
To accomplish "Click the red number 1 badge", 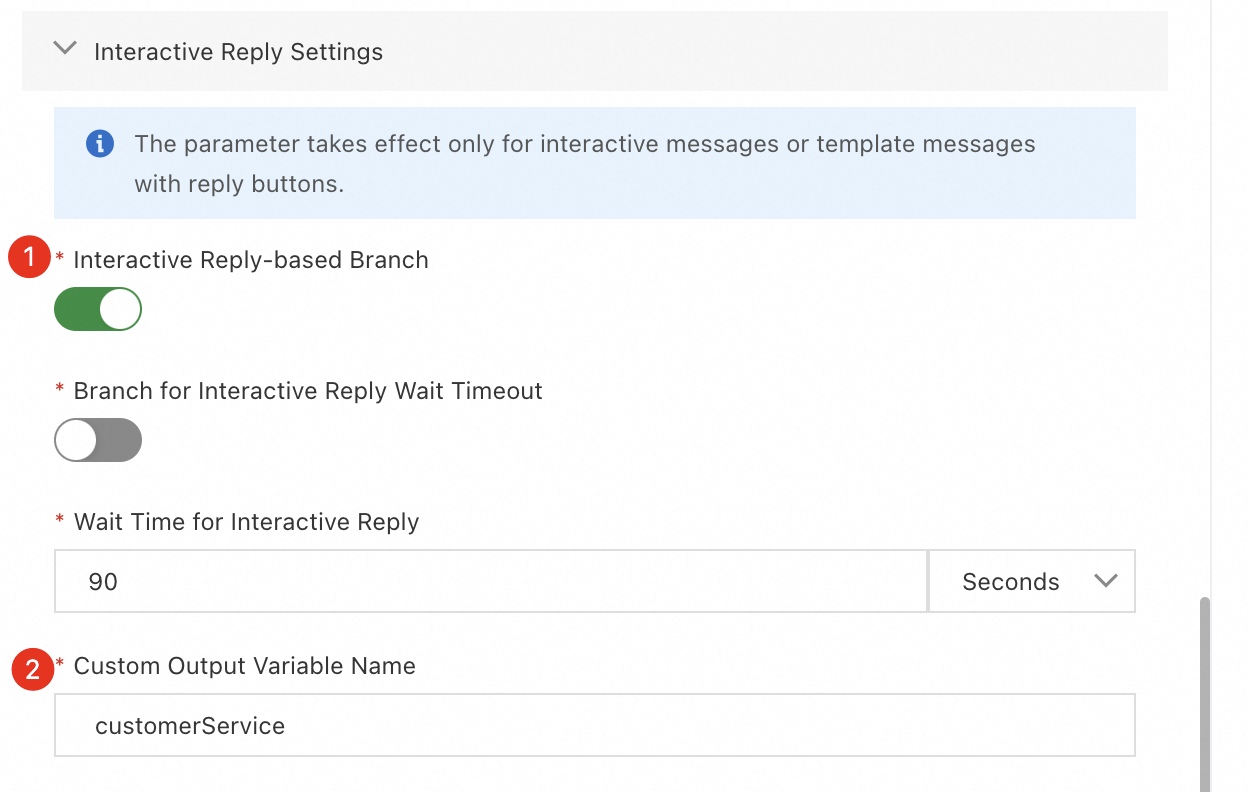I will 29,258.
